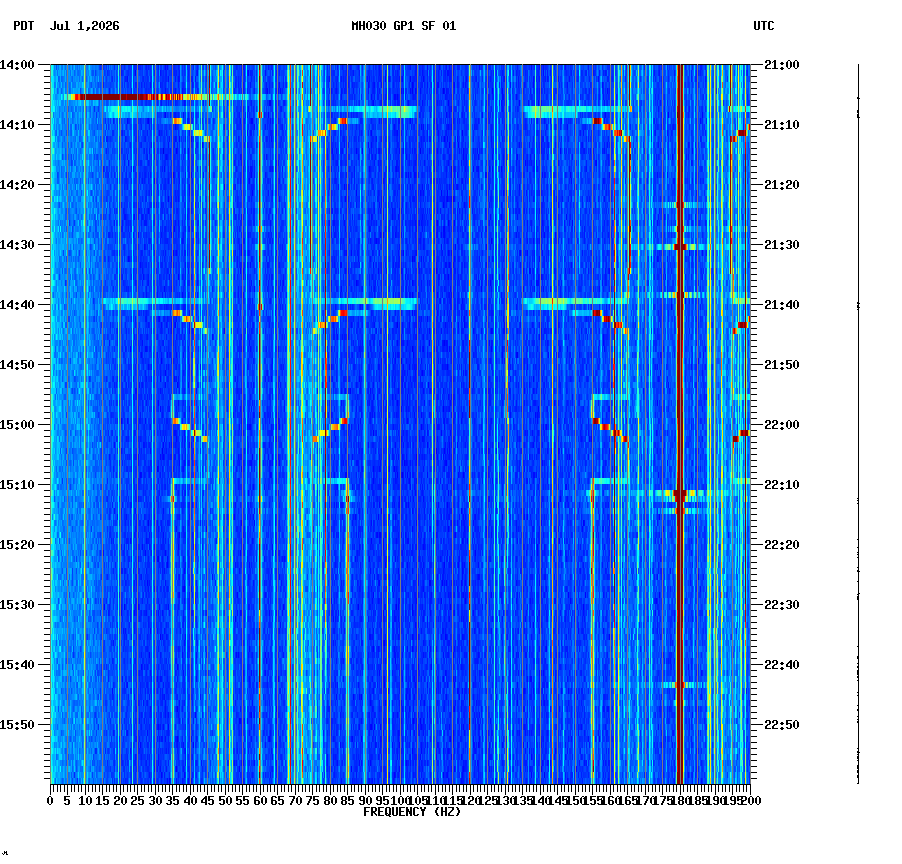Select the 14:40 PDT time label
902x864 pixels.
tap(17, 305)
